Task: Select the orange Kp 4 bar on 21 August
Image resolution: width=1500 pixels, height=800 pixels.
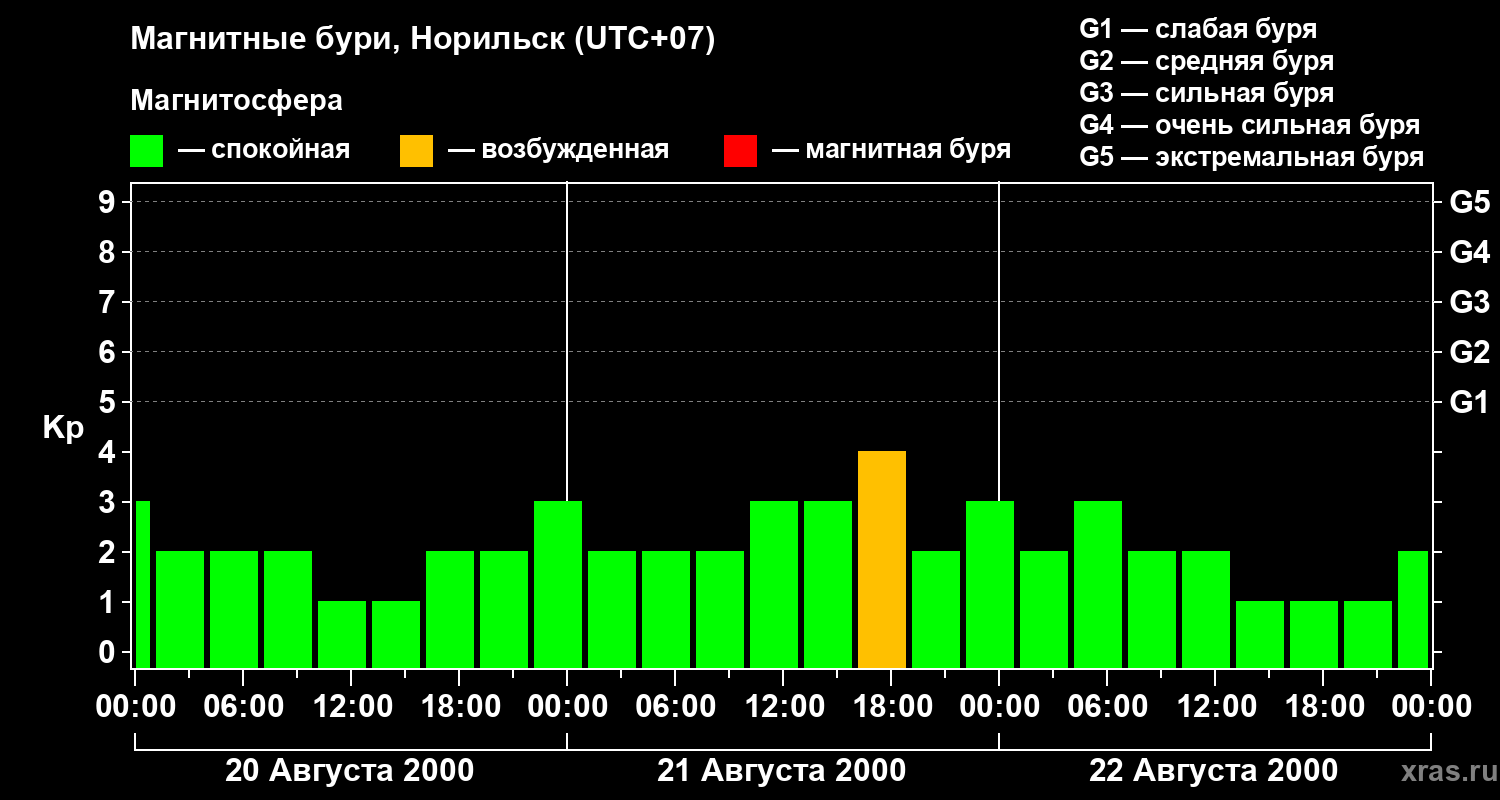Action: click(x=882, y=559)
